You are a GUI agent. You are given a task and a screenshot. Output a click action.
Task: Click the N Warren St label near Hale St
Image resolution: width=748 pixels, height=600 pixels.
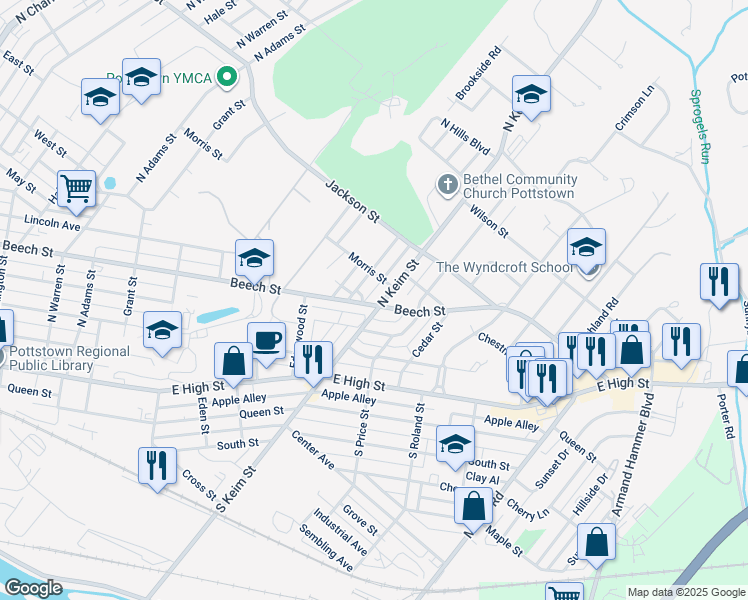click(x=262, y=29)
